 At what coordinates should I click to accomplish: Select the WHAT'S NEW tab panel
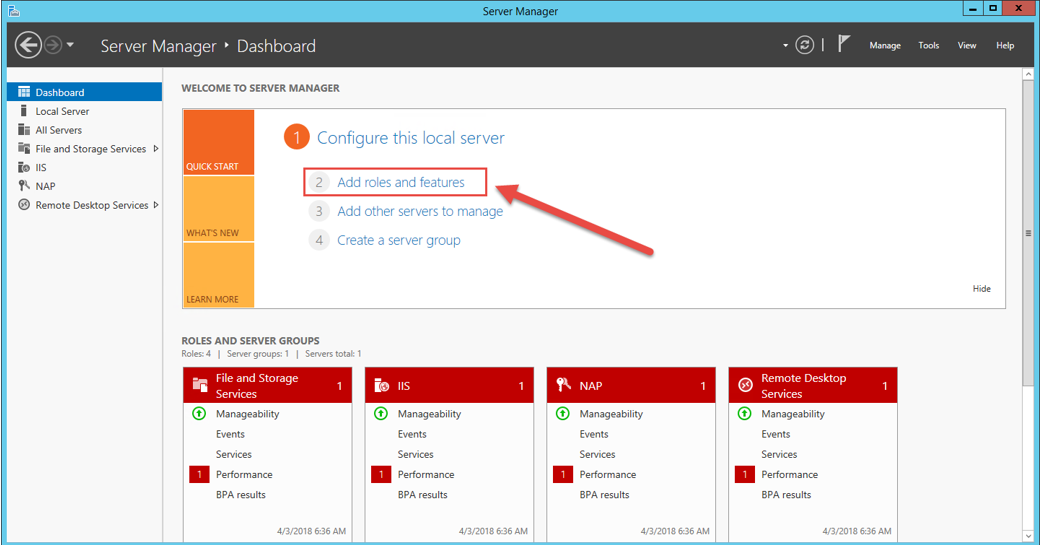tap(218, 209)
